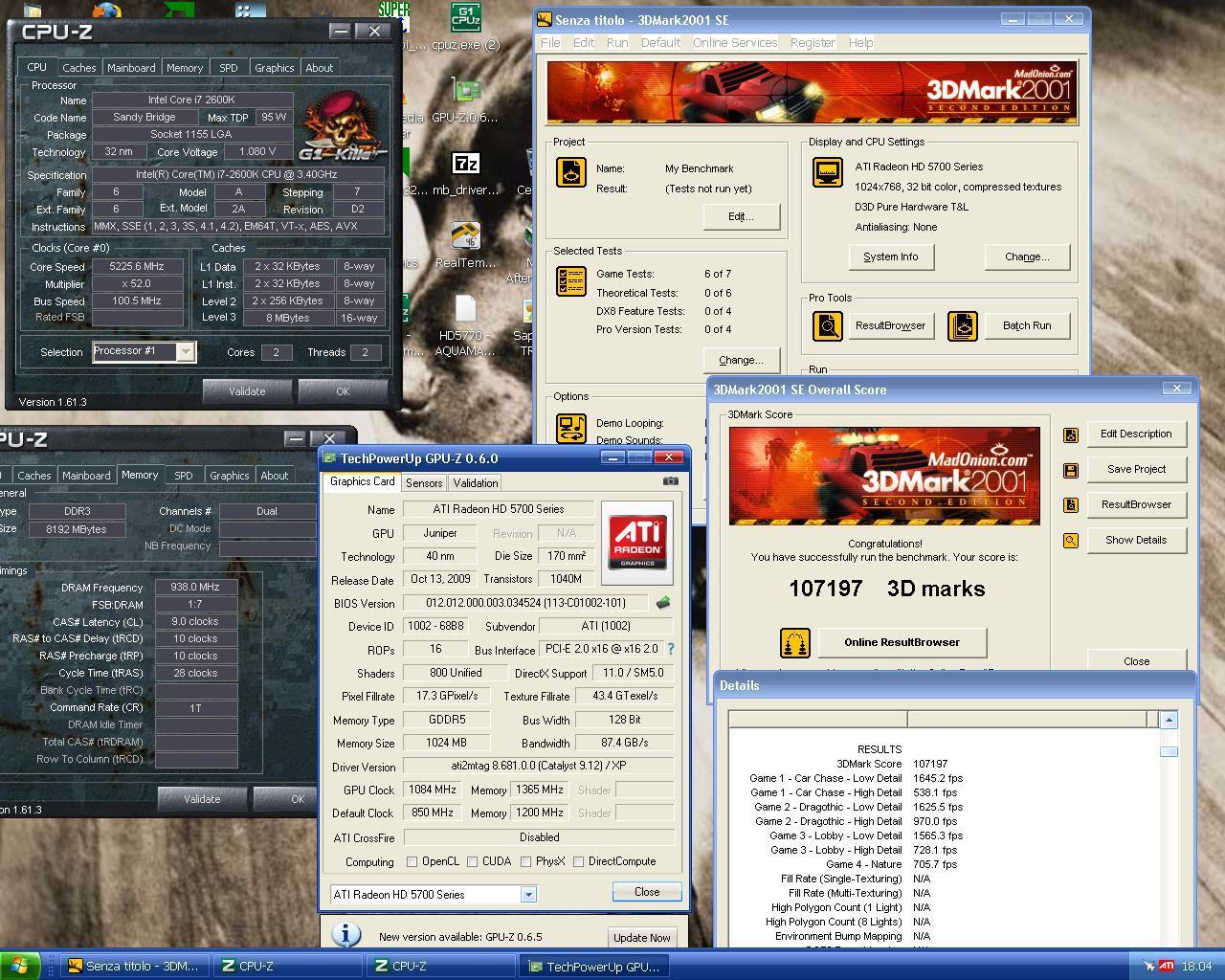1225x980 pixels.
Task: Click the BIOS Version field in GPU-Z
Action: click(x=525, y=603)
